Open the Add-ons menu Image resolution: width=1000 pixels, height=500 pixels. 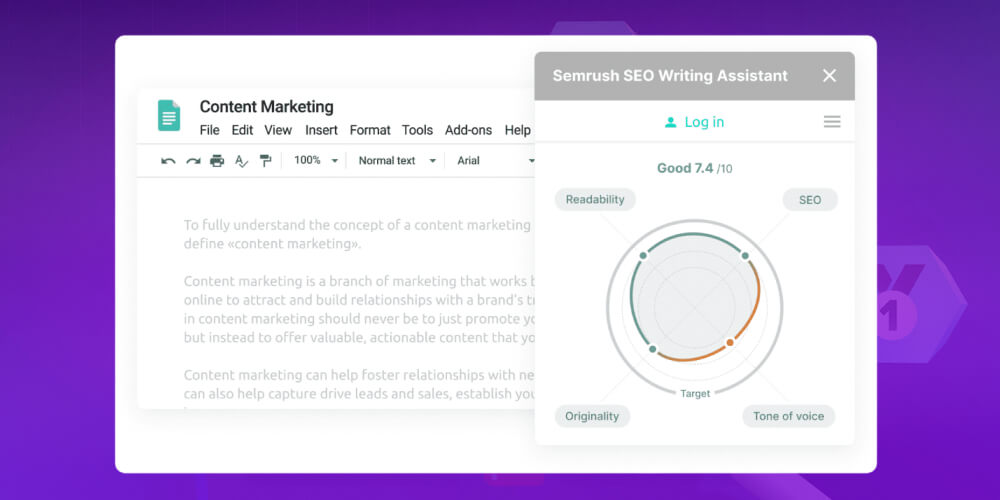[x=468, y=130]
